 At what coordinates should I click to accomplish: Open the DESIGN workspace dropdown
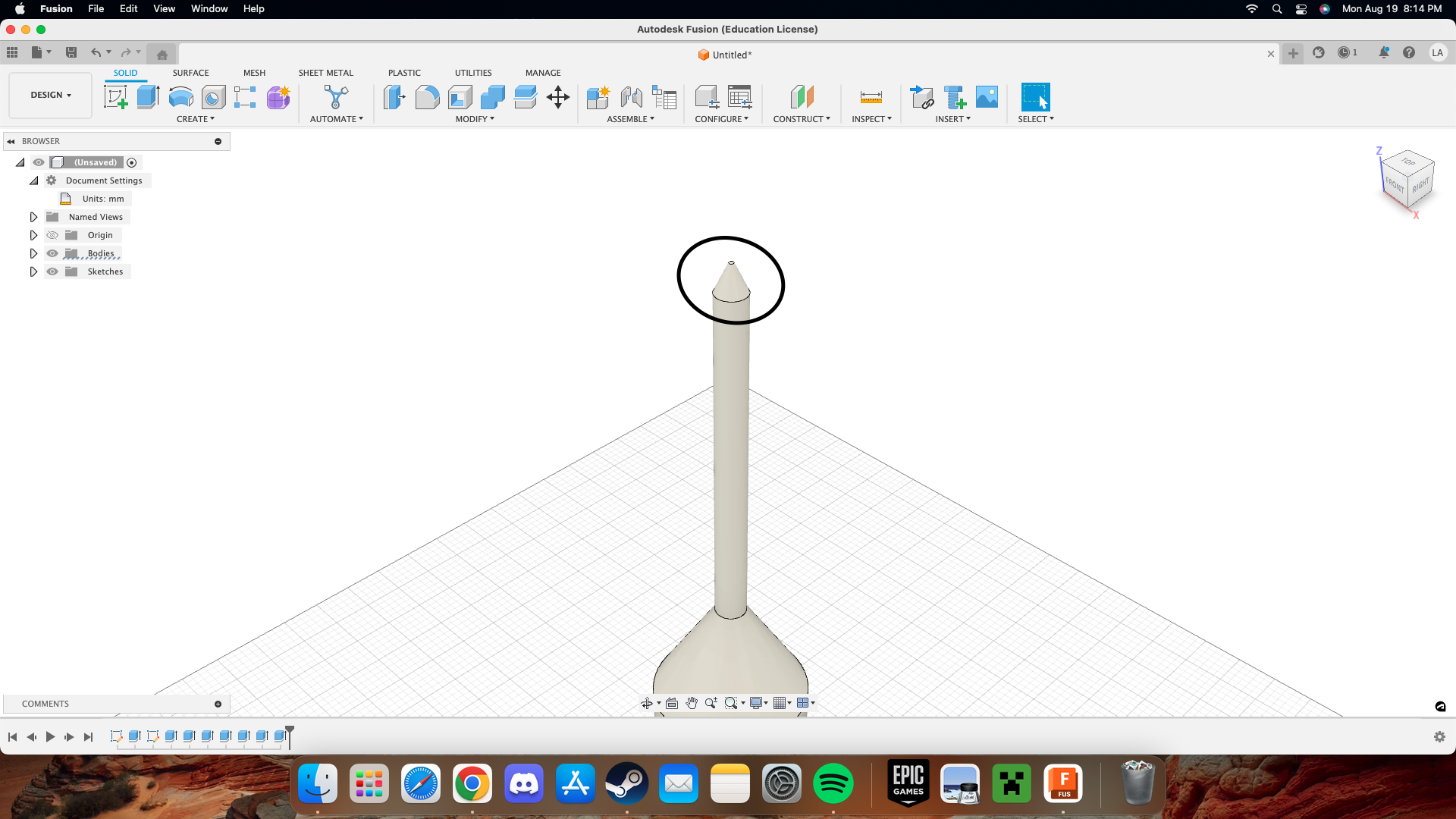(51, 95)
